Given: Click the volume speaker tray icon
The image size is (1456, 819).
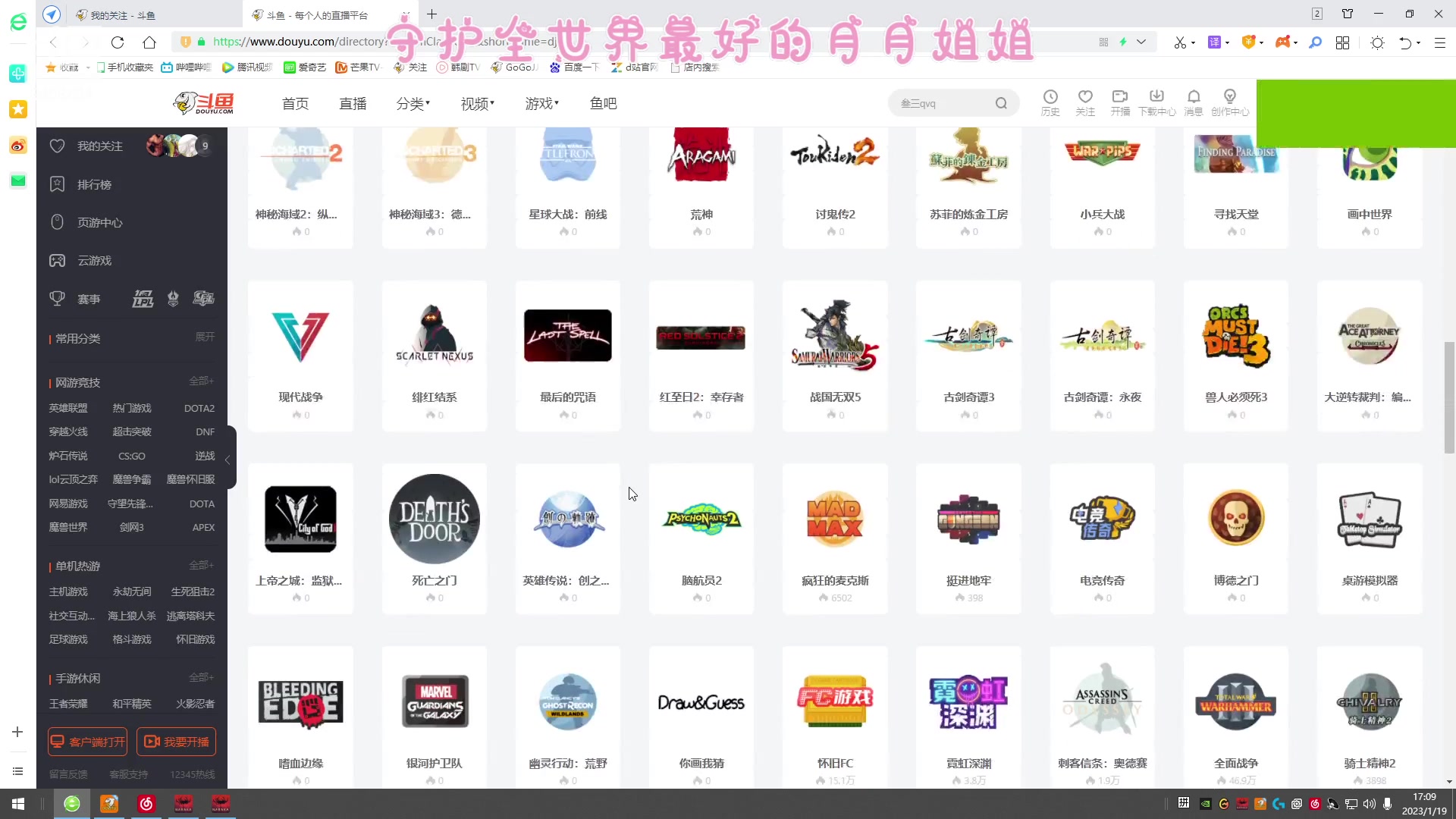Looking at the screenshot, I should pyautogui.click(x=1370, y=804).
